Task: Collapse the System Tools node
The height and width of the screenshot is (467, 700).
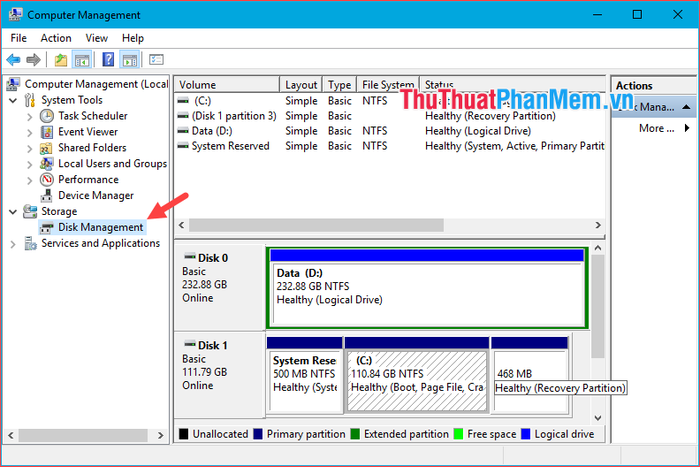Action: pyautogui.click(x=13, y=100)
